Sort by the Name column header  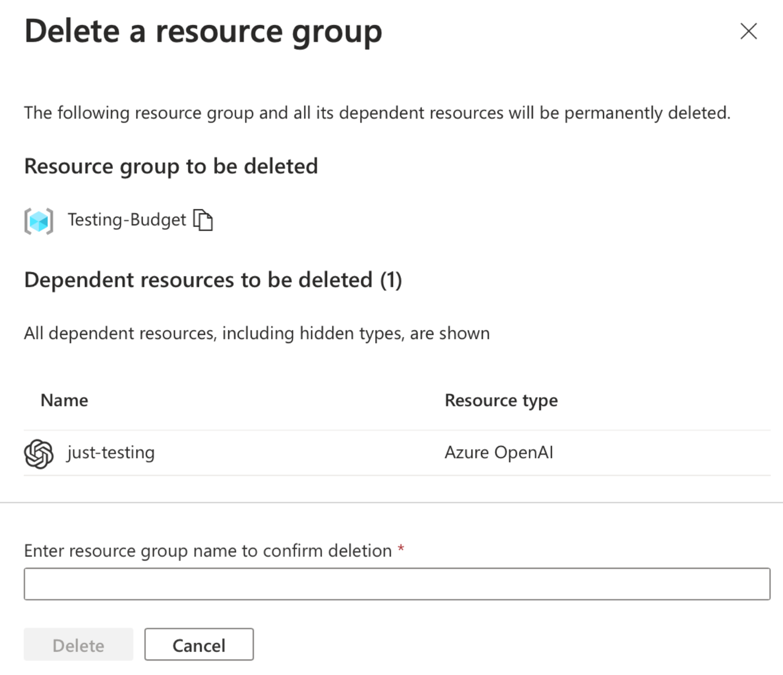click(x=64, y=400)
